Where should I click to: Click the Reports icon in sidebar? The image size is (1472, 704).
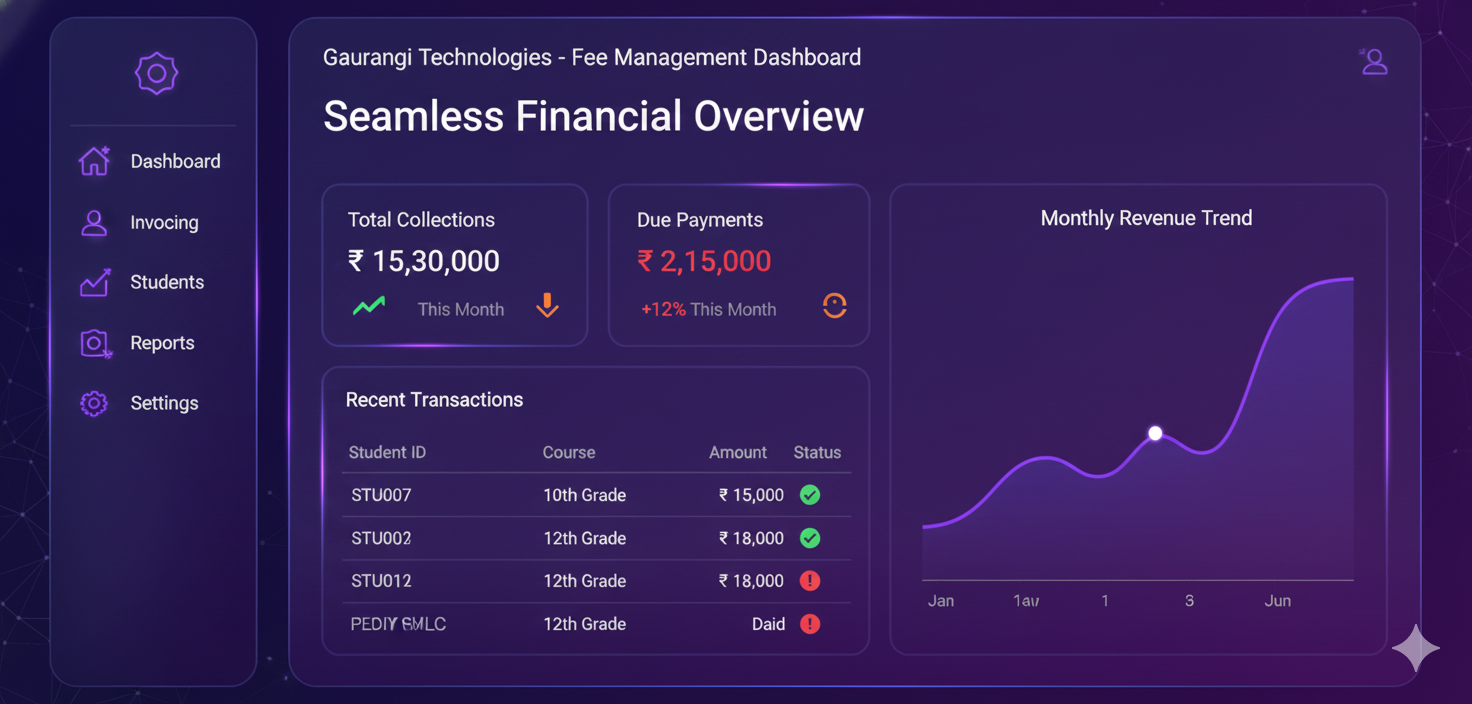click(x=95, y=343)
